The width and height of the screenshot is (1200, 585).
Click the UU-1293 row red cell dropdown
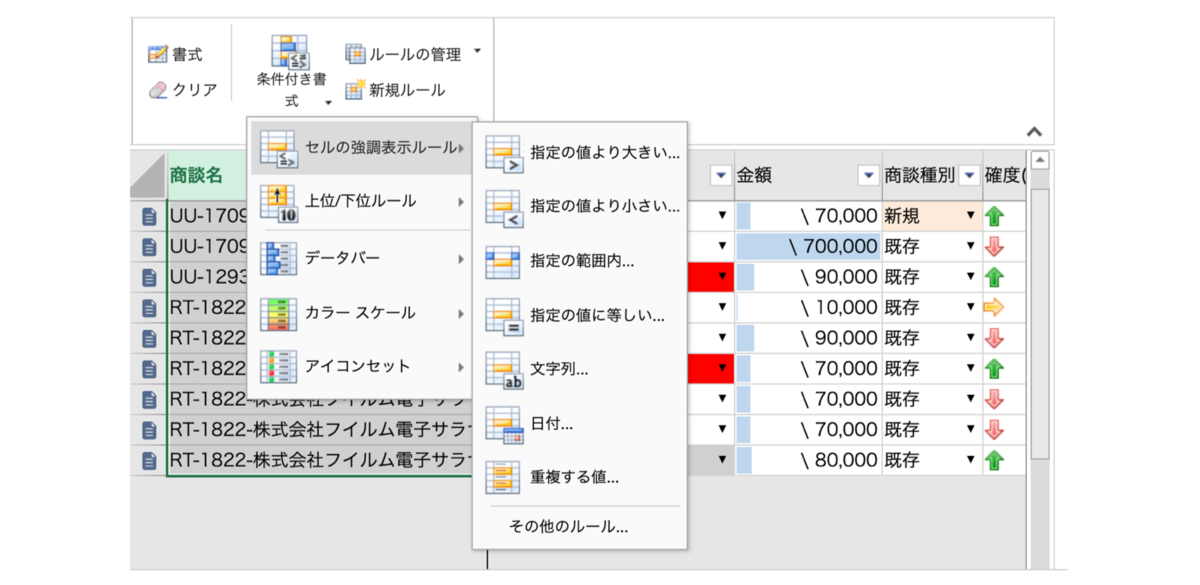coord(722,277)
